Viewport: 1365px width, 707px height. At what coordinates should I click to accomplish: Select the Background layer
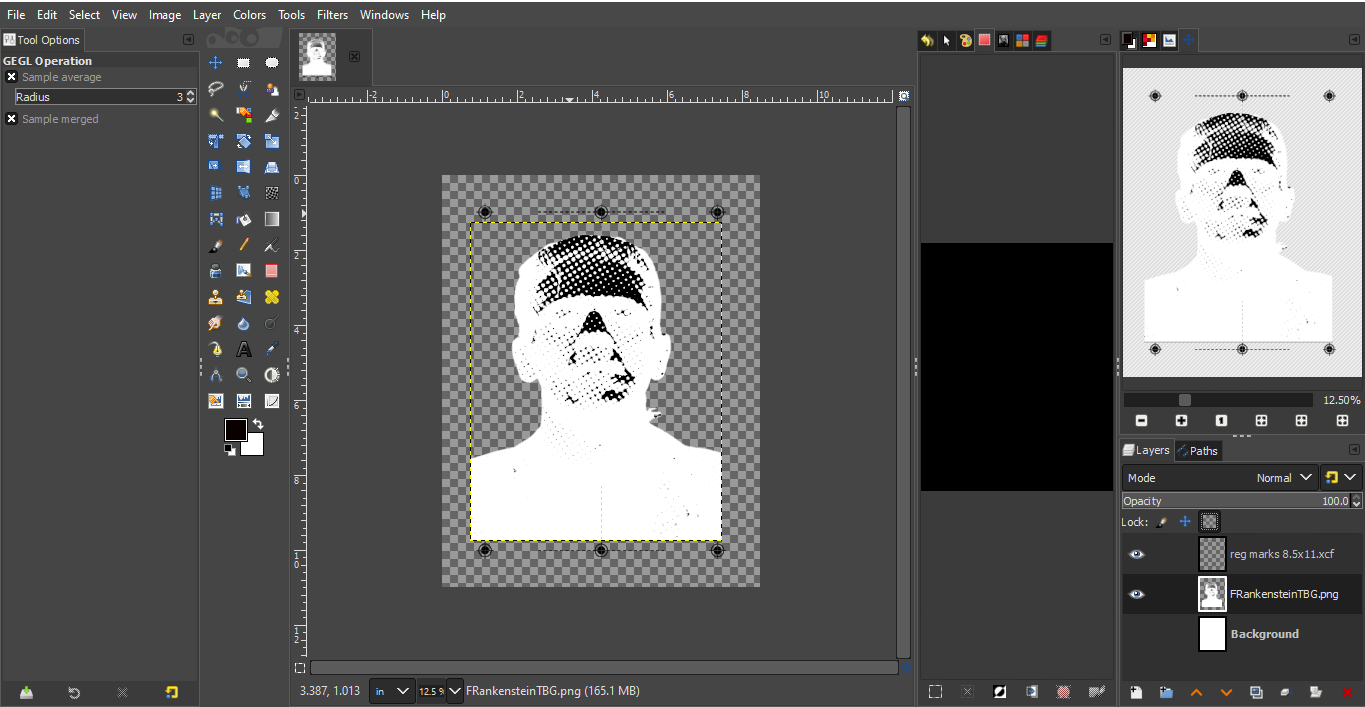(x=1264, y=634)
